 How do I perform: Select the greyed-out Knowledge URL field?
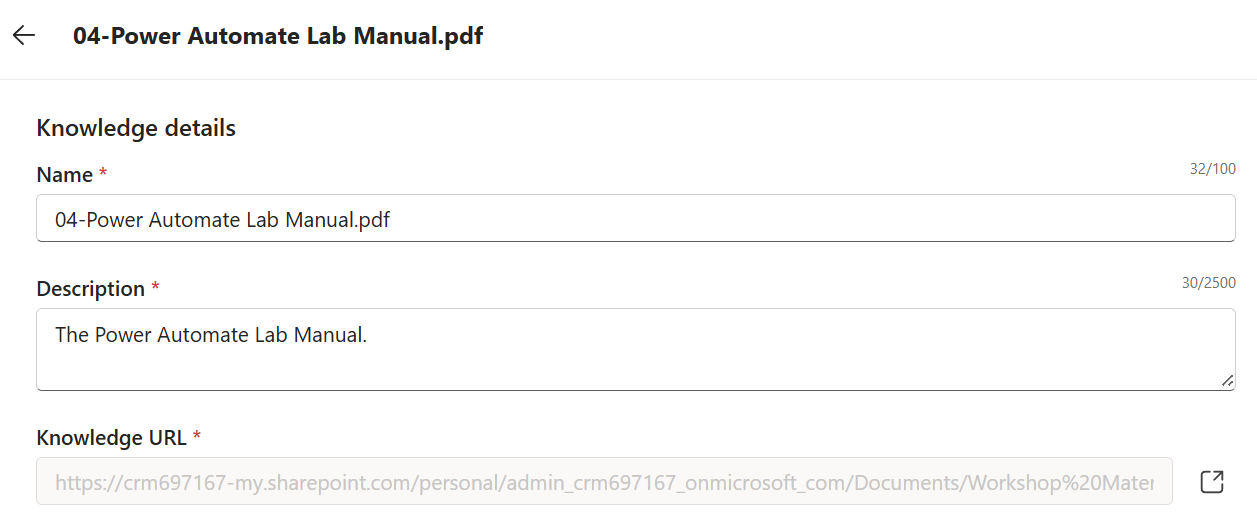(x=605, y=482)
